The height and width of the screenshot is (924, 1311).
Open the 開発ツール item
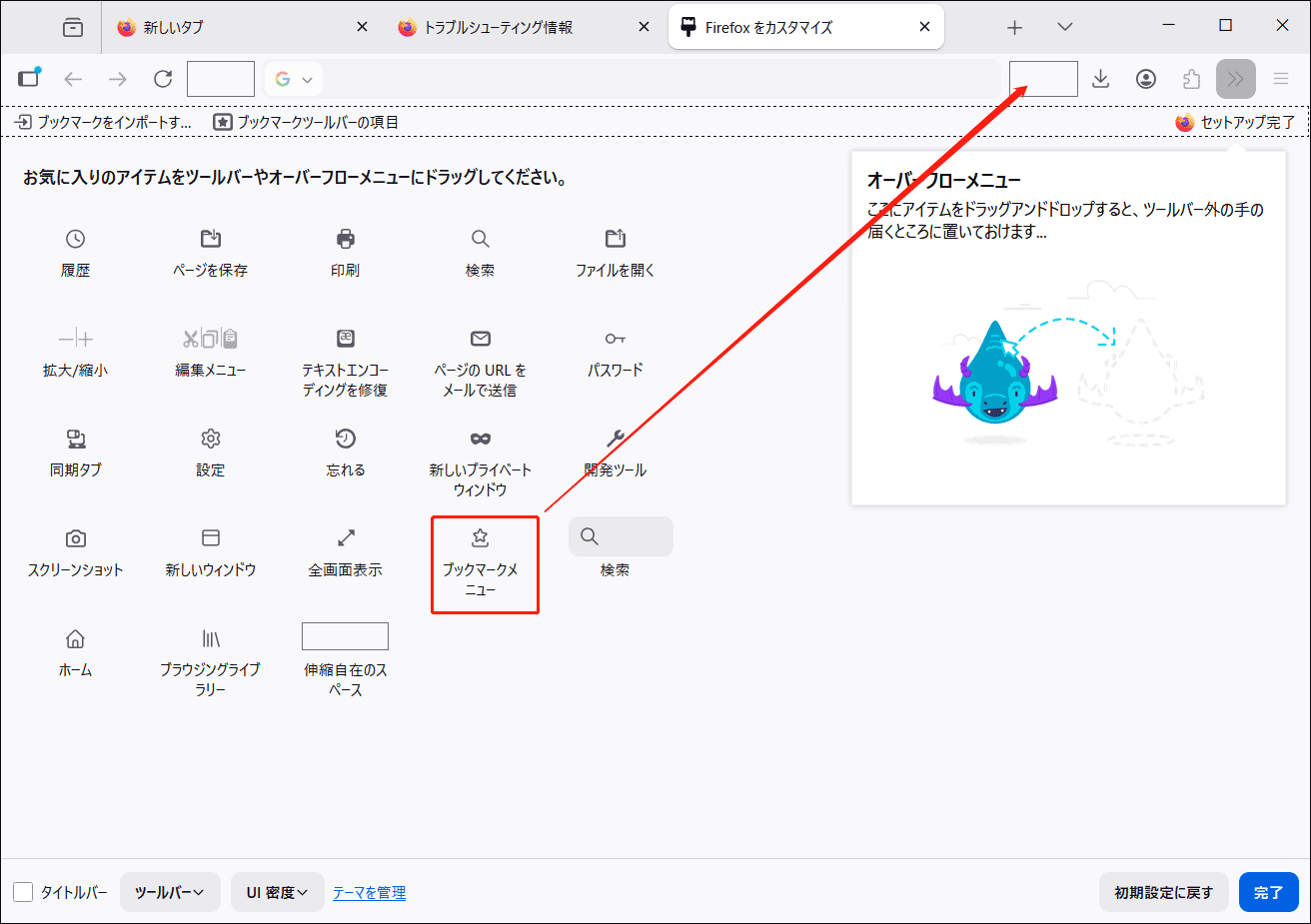point(614,452)
